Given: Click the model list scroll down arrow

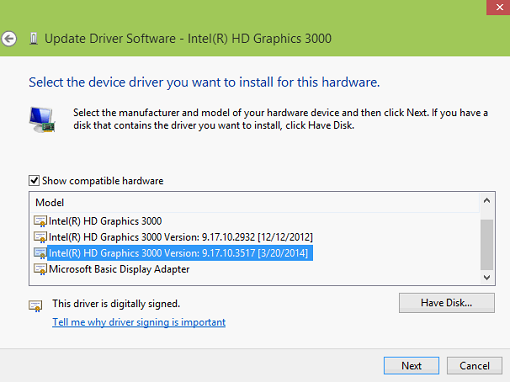Looking at the screenshot, I should tap(487, 277).
